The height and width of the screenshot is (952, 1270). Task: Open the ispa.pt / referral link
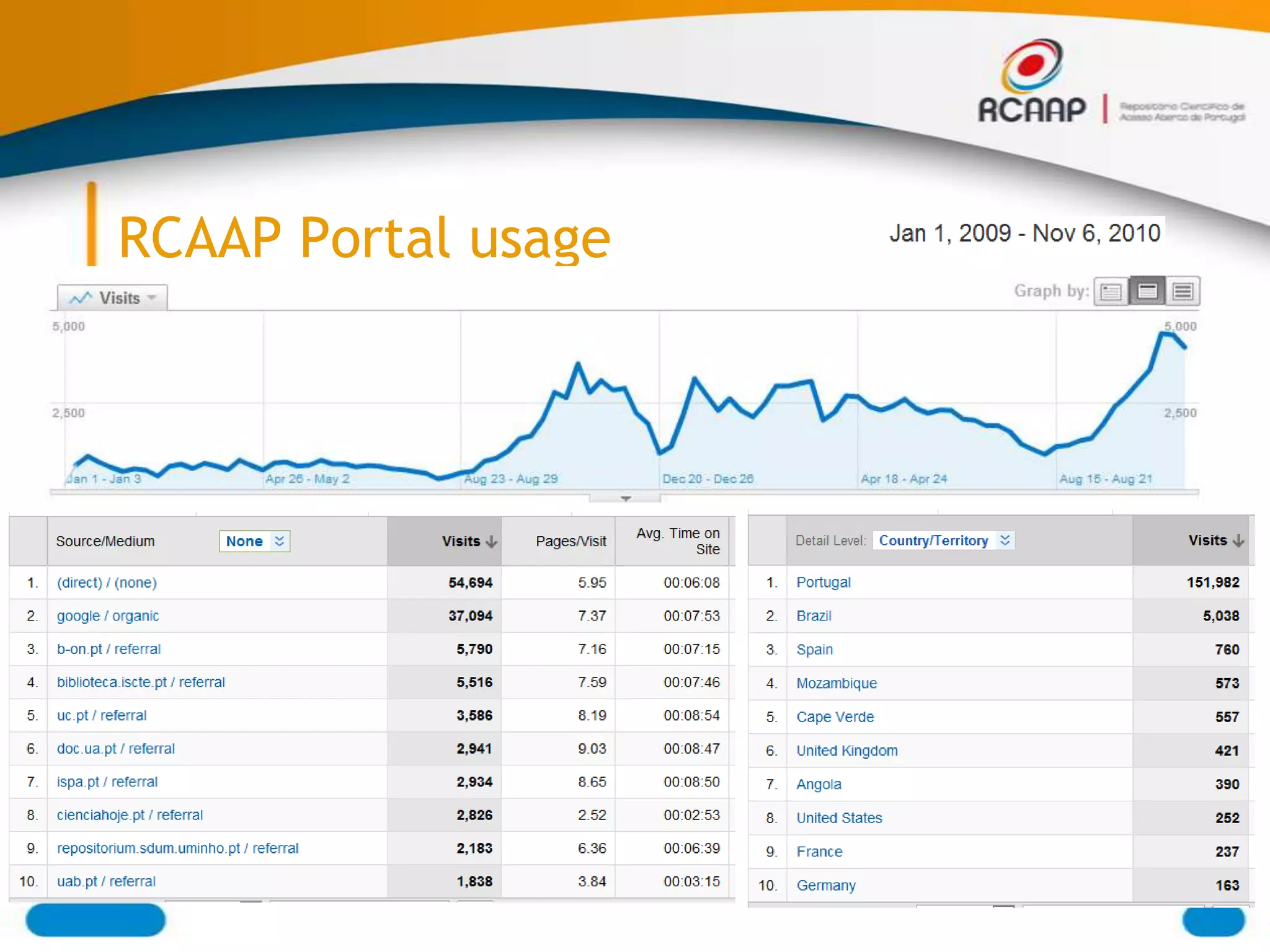click(x=107, y=782)
